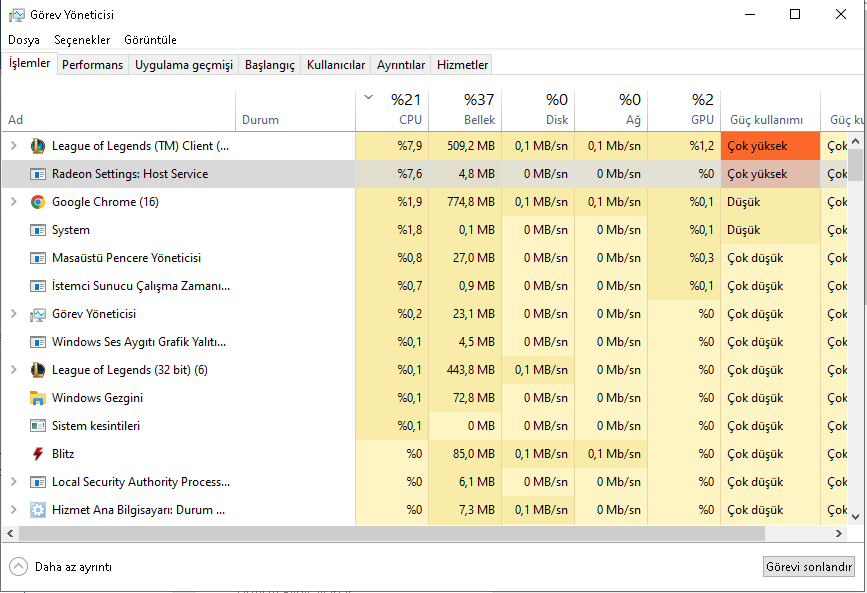Switch to the Başlangıç tab

coord(270,65)
